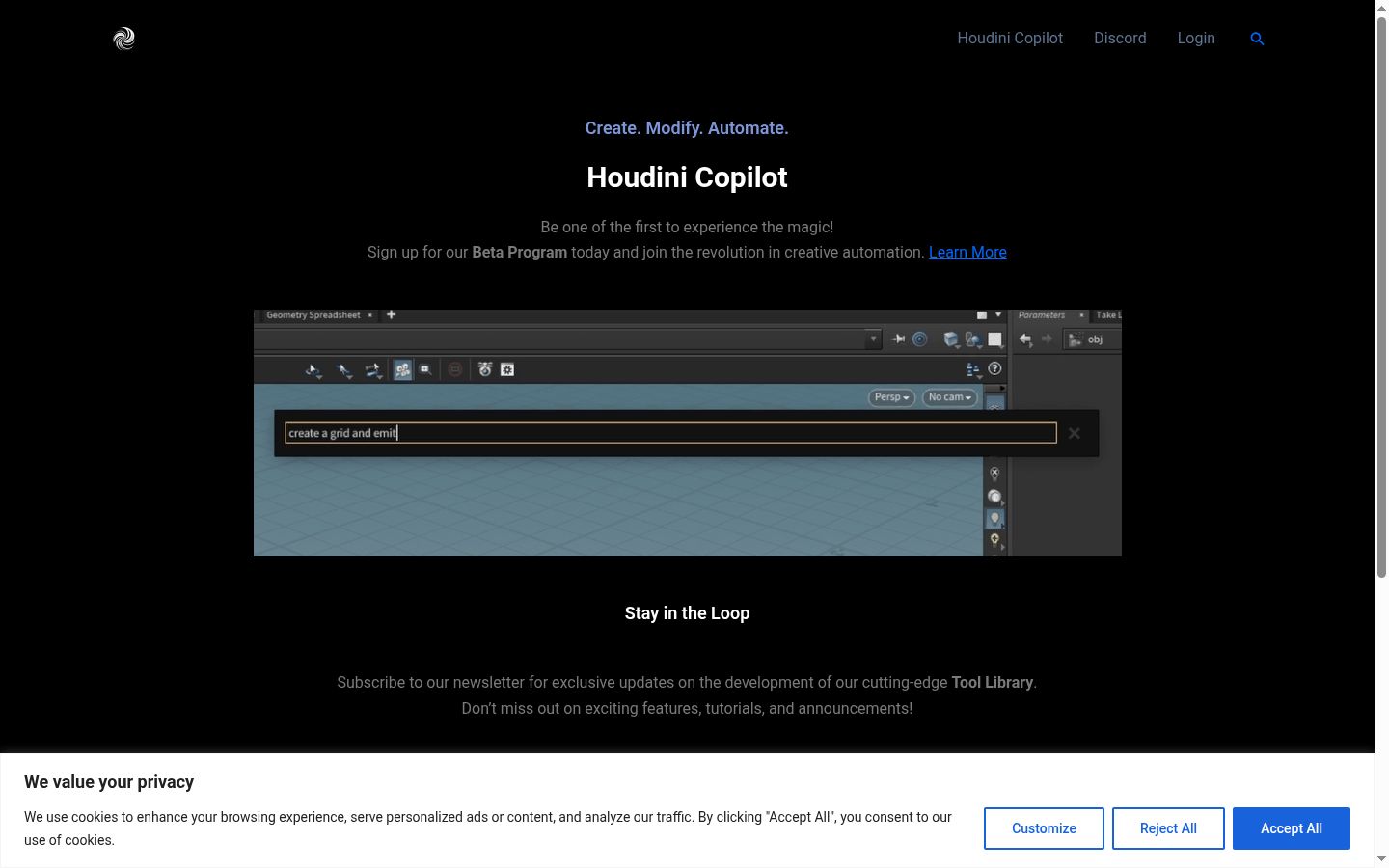
Task: Click the 'Create. Modify. Automate.' tagline
Action: [687, 128]
